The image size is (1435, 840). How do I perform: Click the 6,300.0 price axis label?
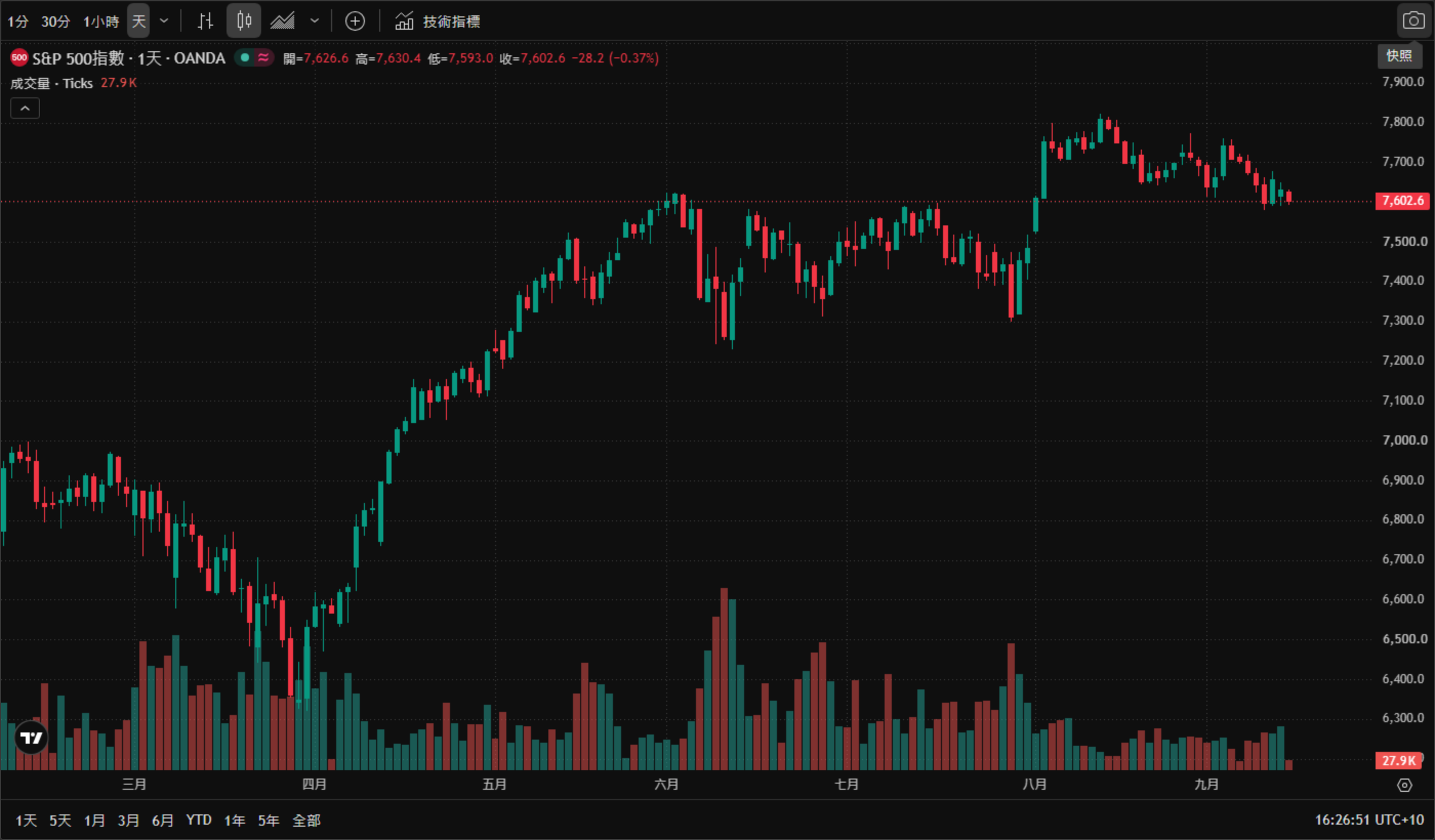click(x=1403, y=718)
